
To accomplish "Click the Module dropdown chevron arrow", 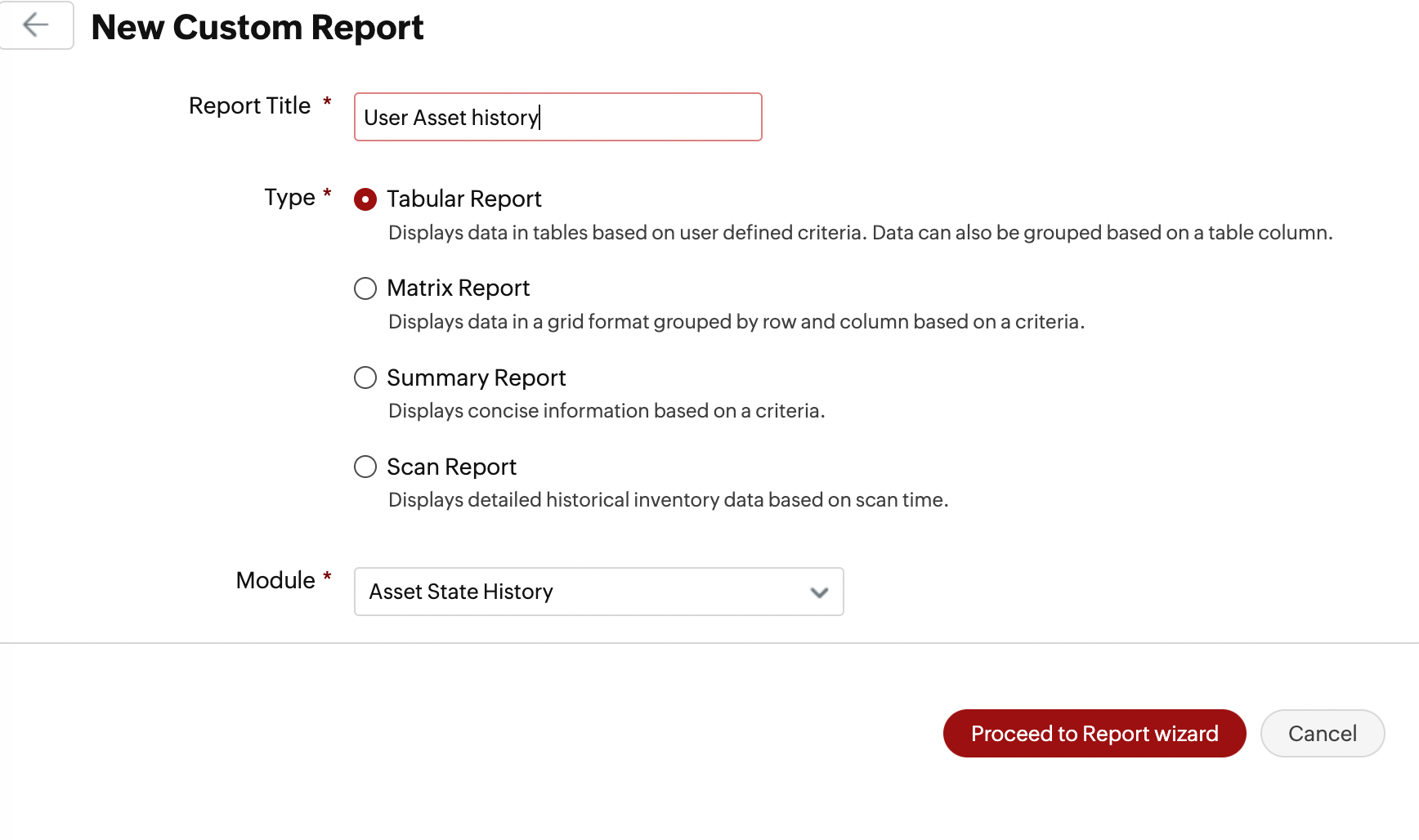I will pos(819,592).
